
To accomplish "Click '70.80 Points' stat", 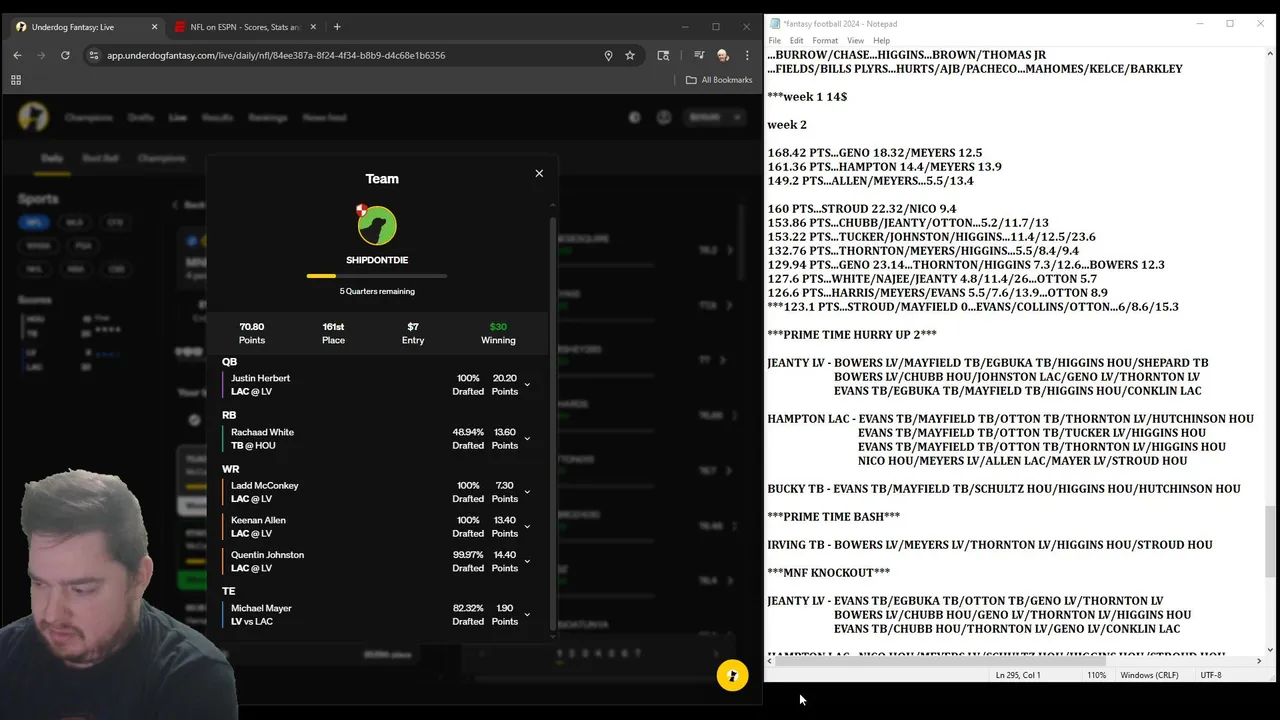I will pyautogui.click(x=252, y=333).
